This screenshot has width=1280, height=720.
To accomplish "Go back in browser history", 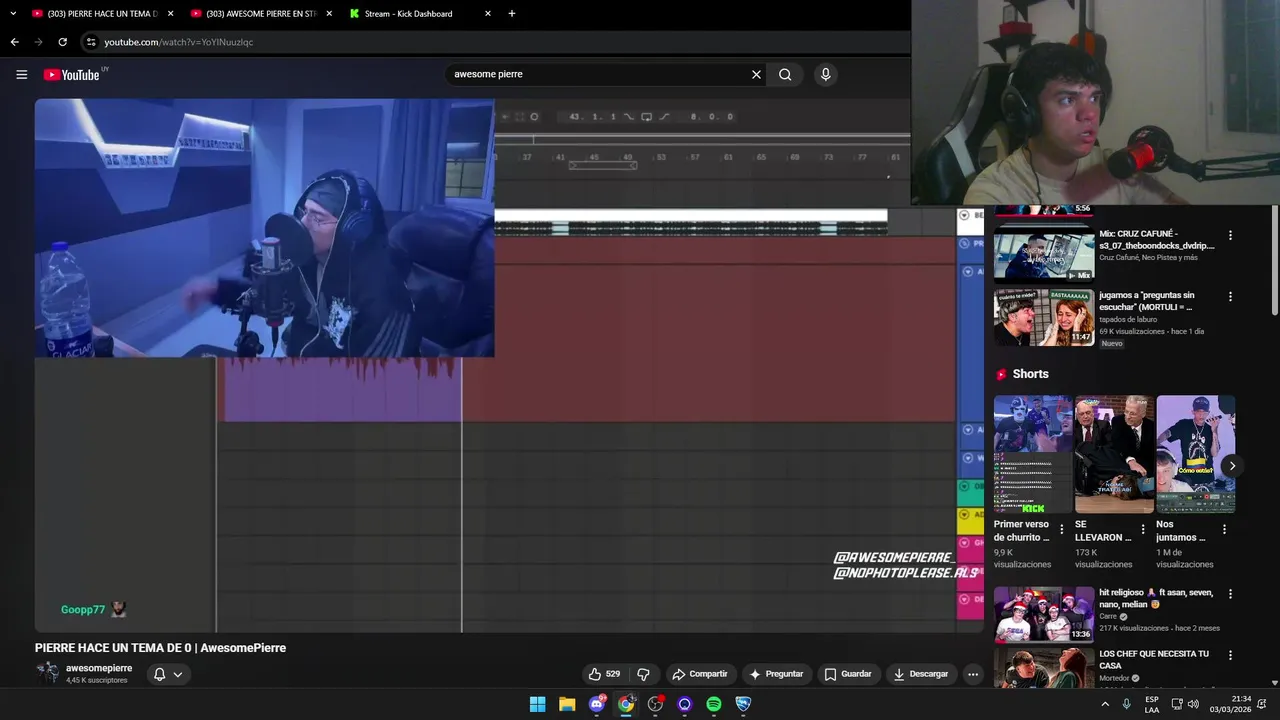I will [x=14, y=42].
